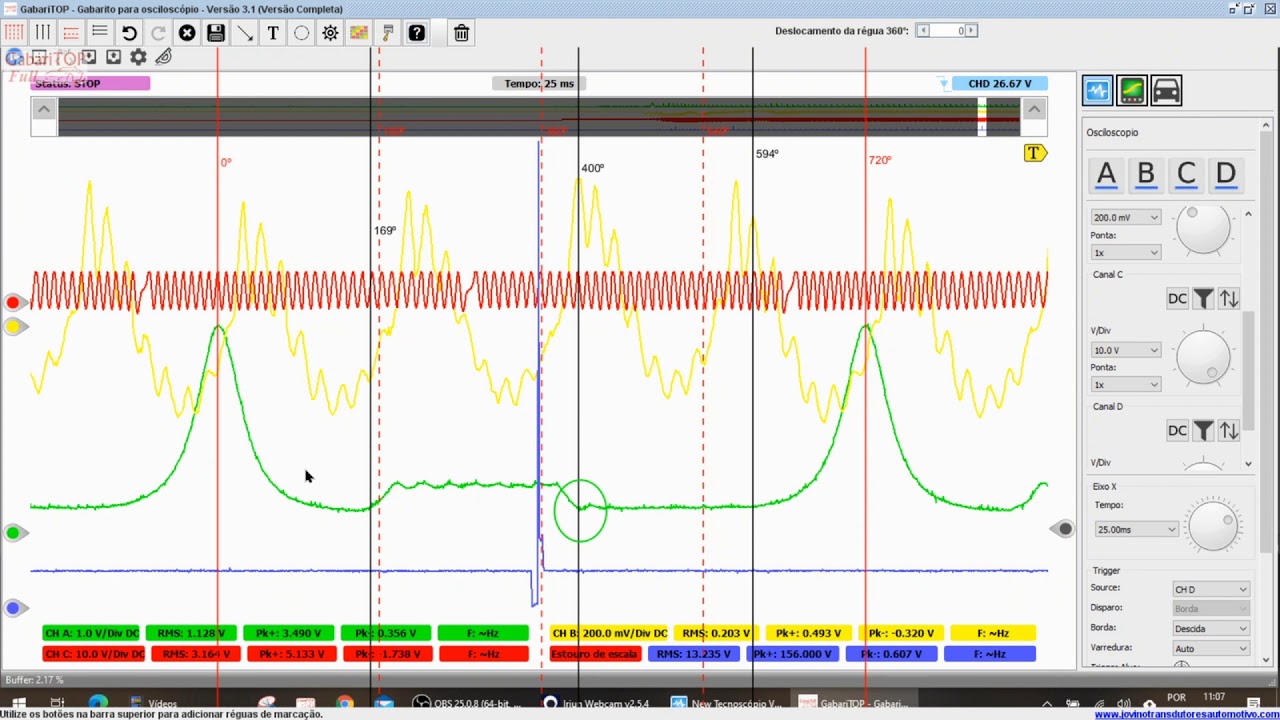
Task: Select the arrow drawing tool
Action: 244,33
